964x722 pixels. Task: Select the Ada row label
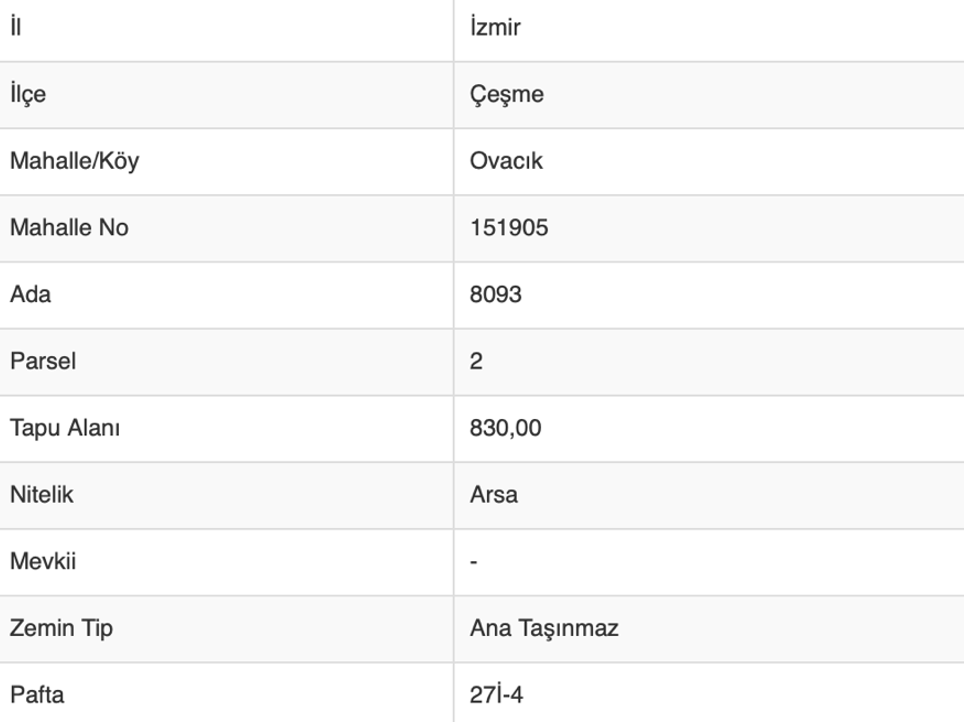click(x=30, y=295)
